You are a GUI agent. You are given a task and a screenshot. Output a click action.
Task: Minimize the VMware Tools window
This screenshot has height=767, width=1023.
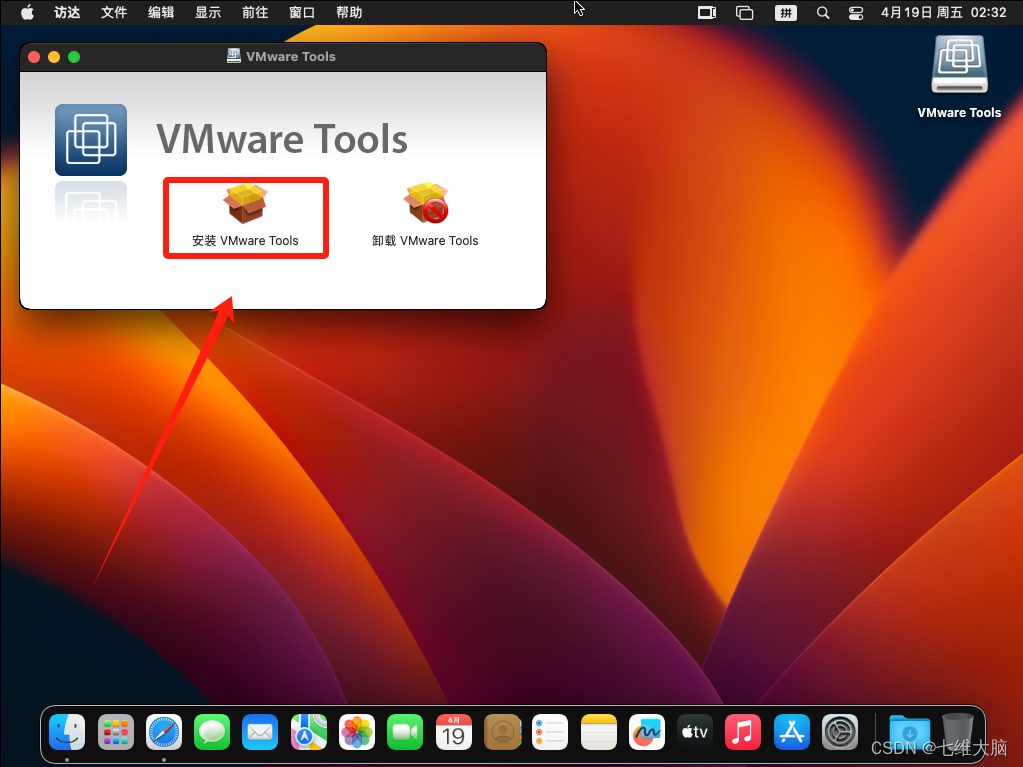(x=54, y=57)
